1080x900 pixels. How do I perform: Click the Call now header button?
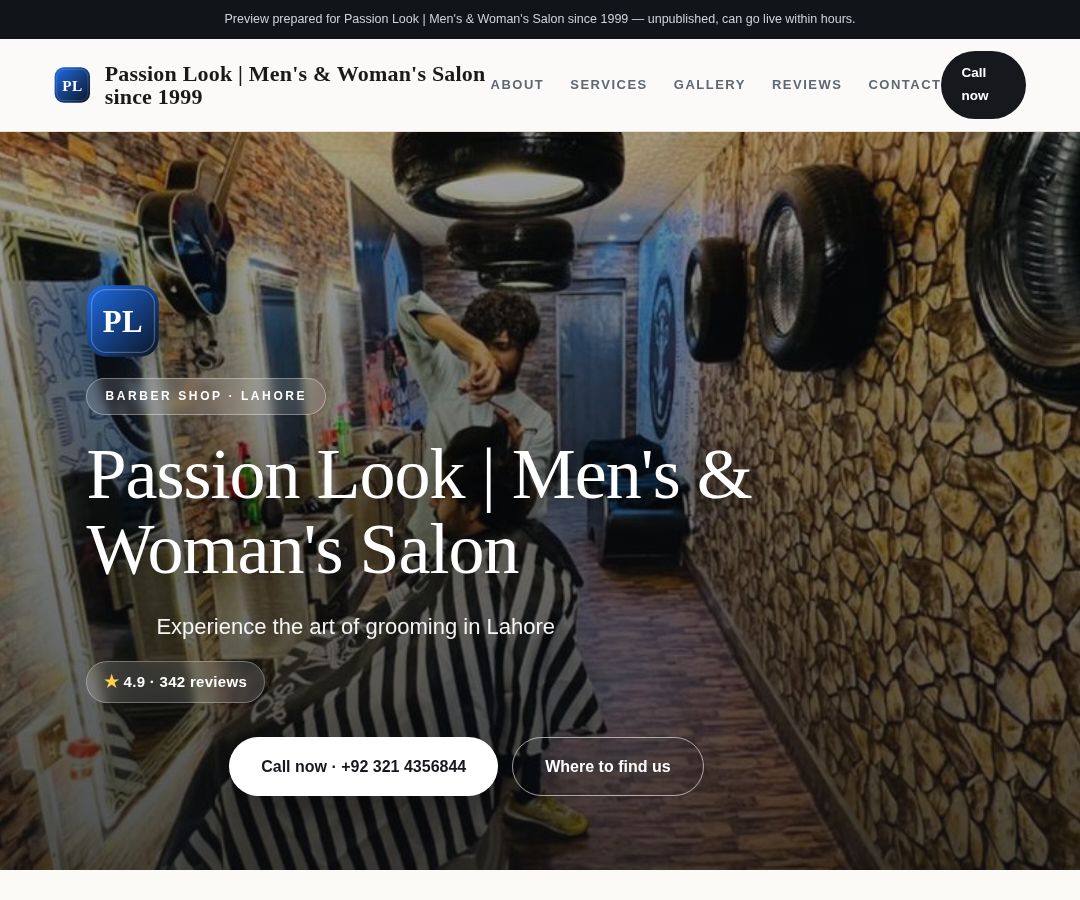point(983,85)
